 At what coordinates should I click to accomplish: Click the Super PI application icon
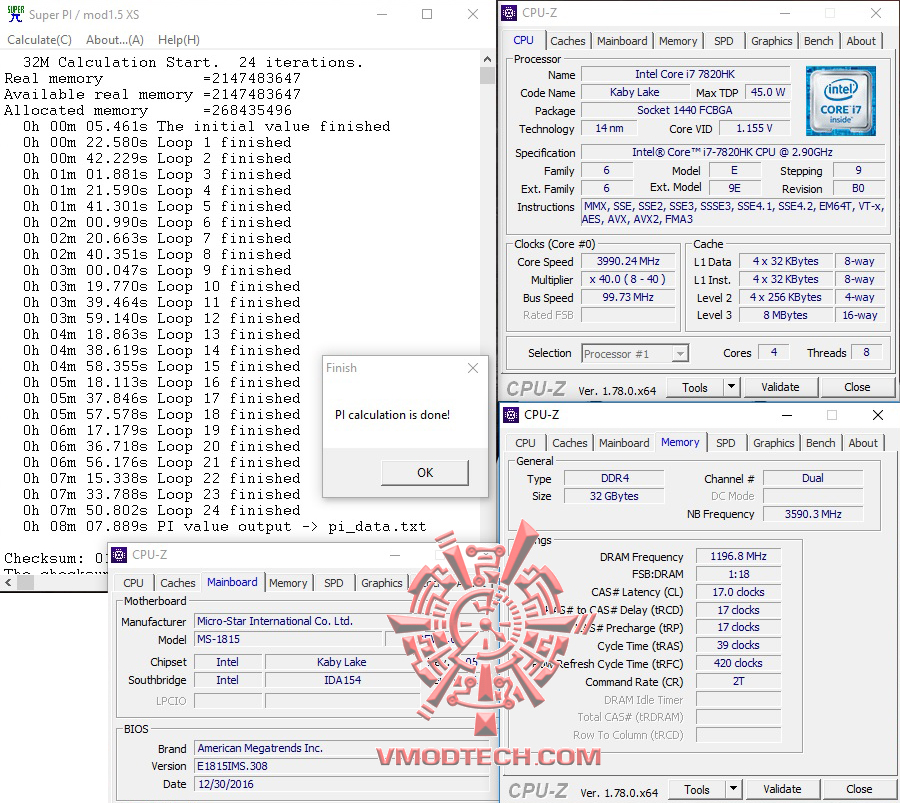[15, 14]
